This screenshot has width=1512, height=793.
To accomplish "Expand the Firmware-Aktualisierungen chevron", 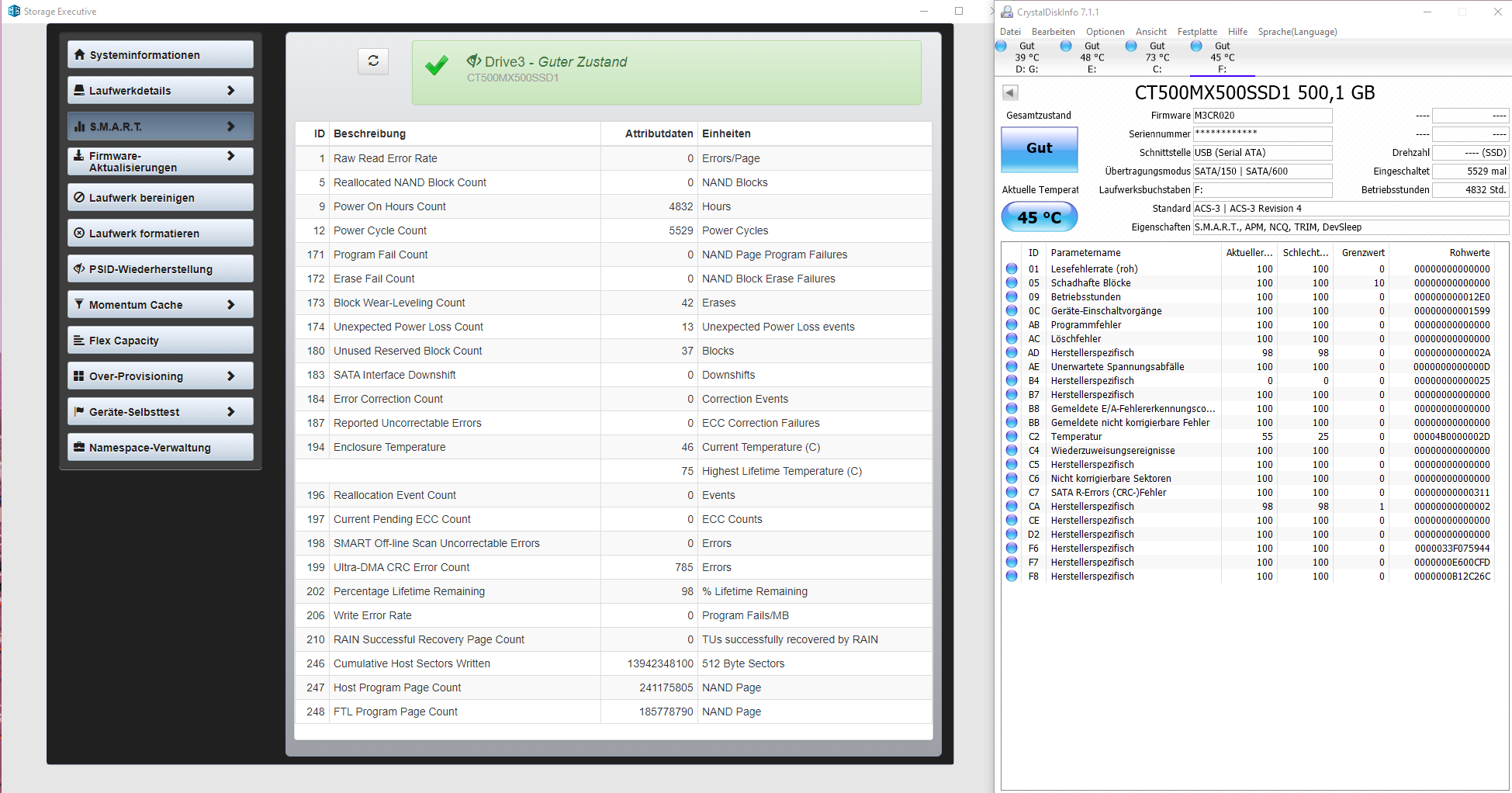I will [230, 155].
